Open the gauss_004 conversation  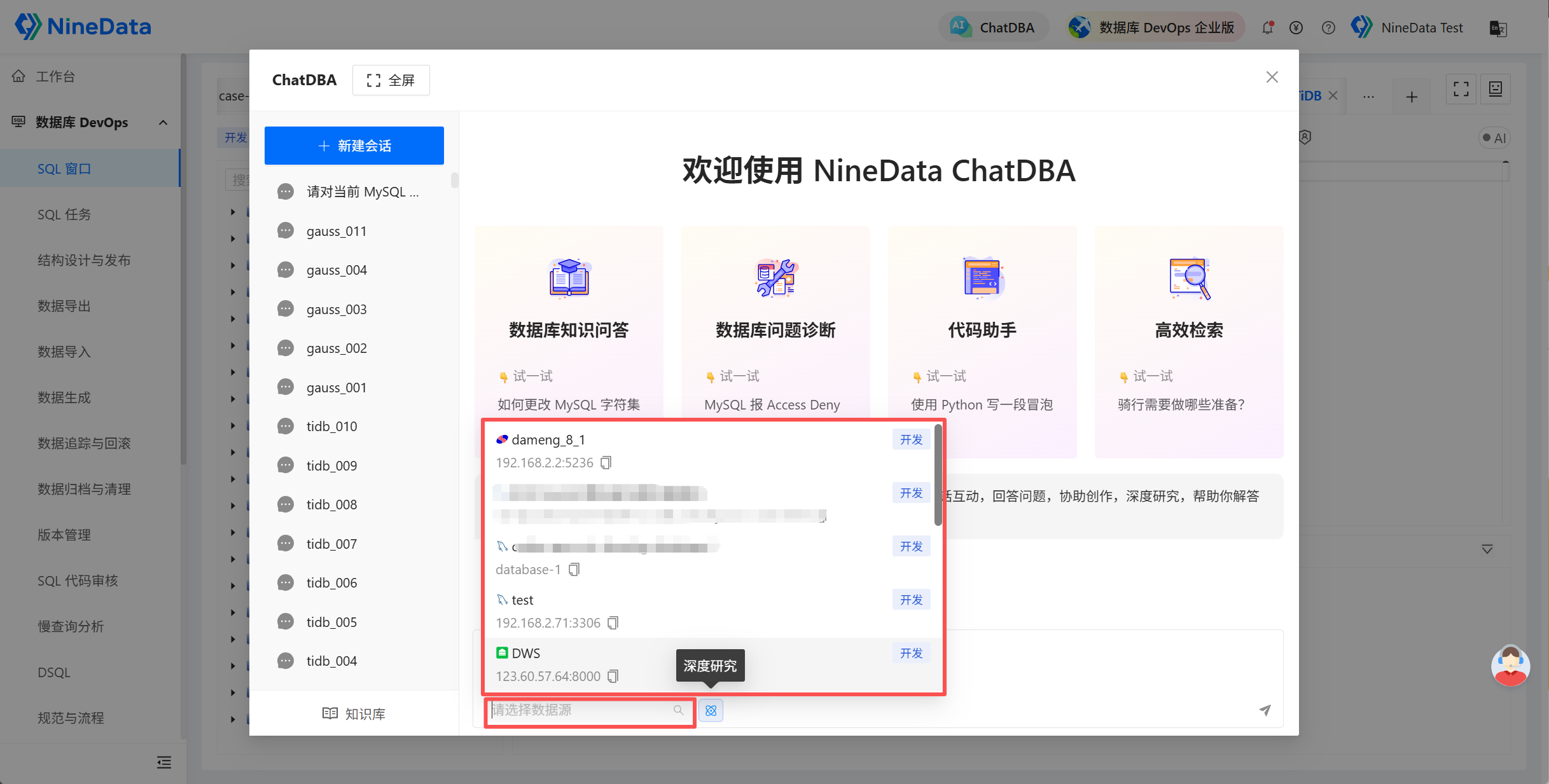pos(354,270)
